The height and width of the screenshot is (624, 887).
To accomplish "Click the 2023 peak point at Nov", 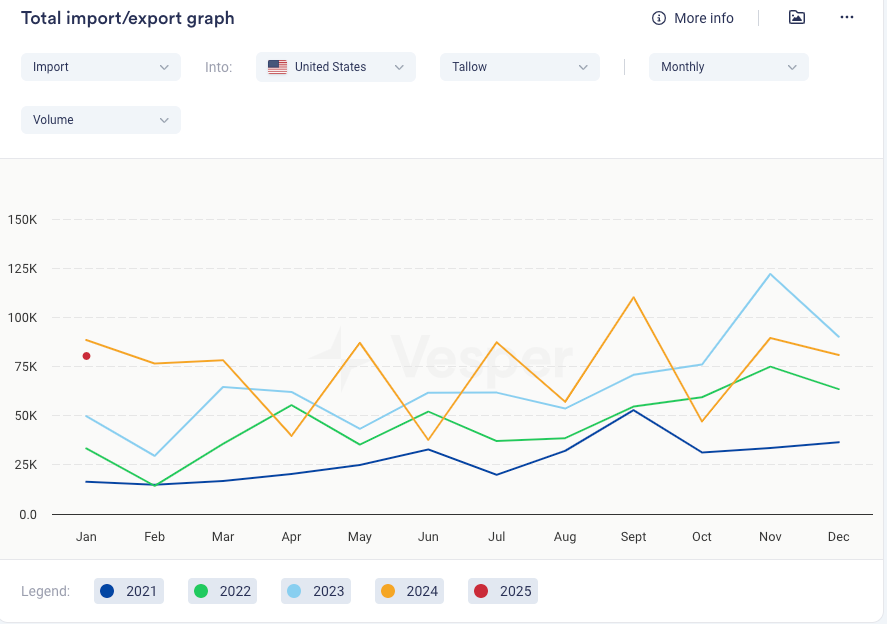I will pos(770,274).
